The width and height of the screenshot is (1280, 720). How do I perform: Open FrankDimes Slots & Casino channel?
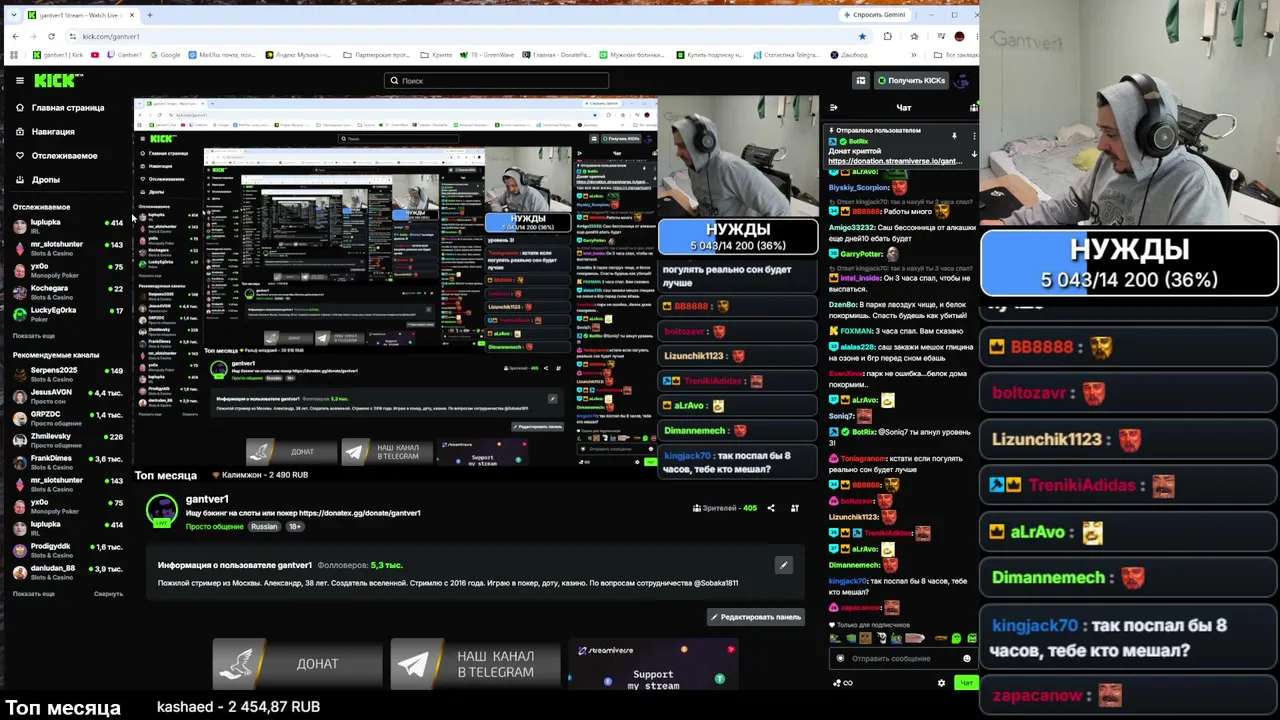click(x=68, y=462)
